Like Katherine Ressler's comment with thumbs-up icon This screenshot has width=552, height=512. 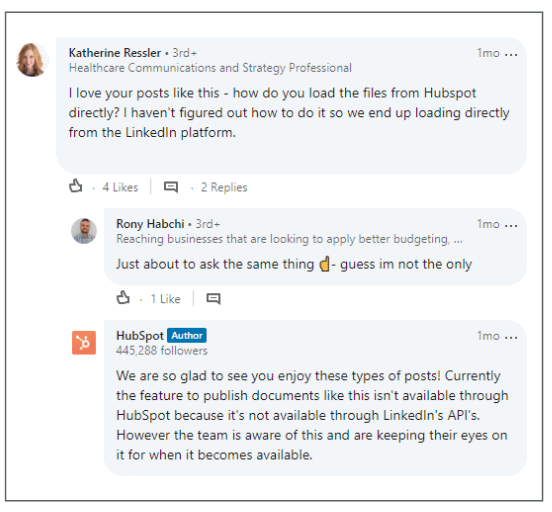click(76, 186)
